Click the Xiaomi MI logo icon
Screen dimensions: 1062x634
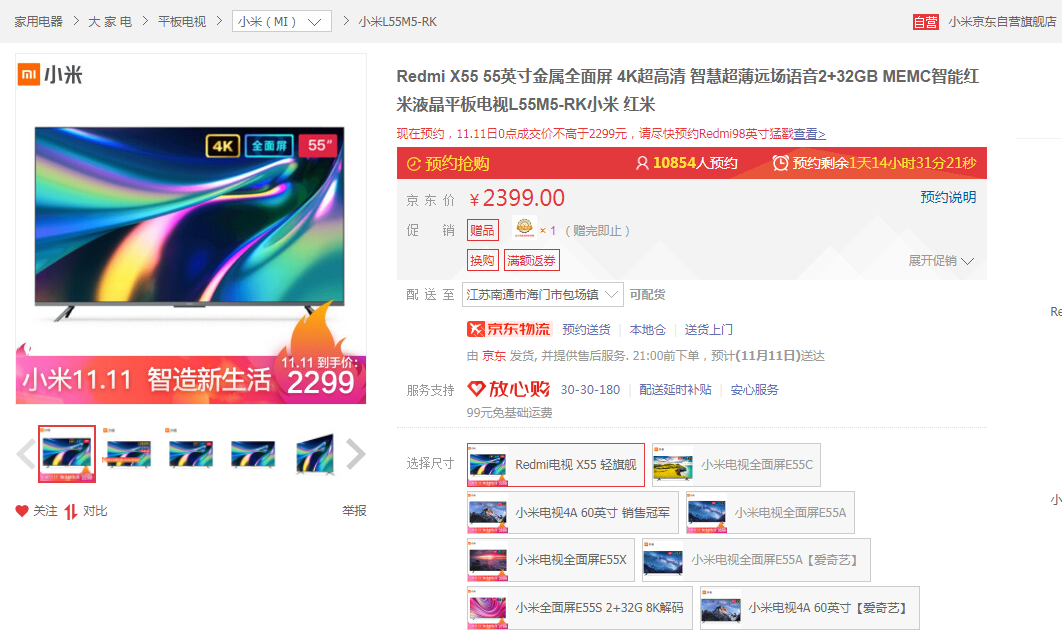pos(29,75)
